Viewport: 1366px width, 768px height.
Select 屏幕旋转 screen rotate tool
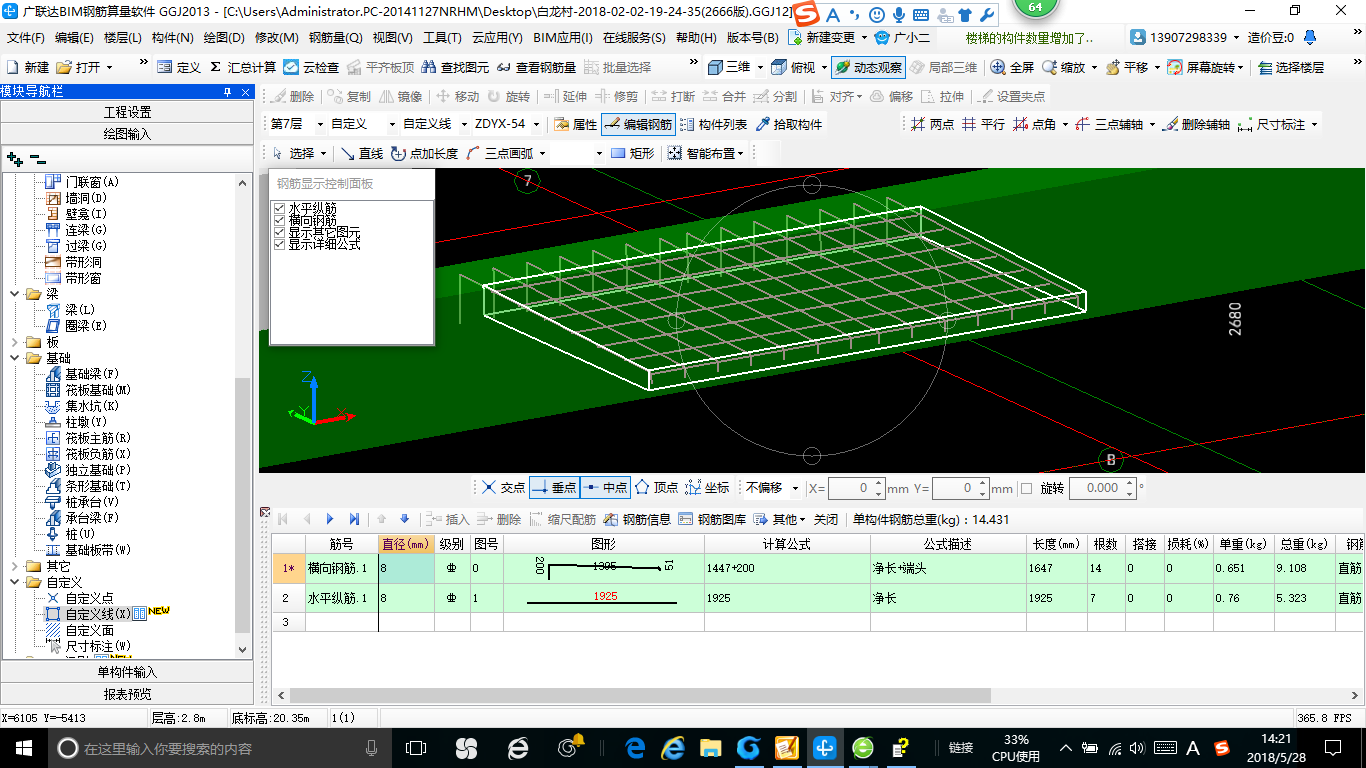(x=1205, y=67)
